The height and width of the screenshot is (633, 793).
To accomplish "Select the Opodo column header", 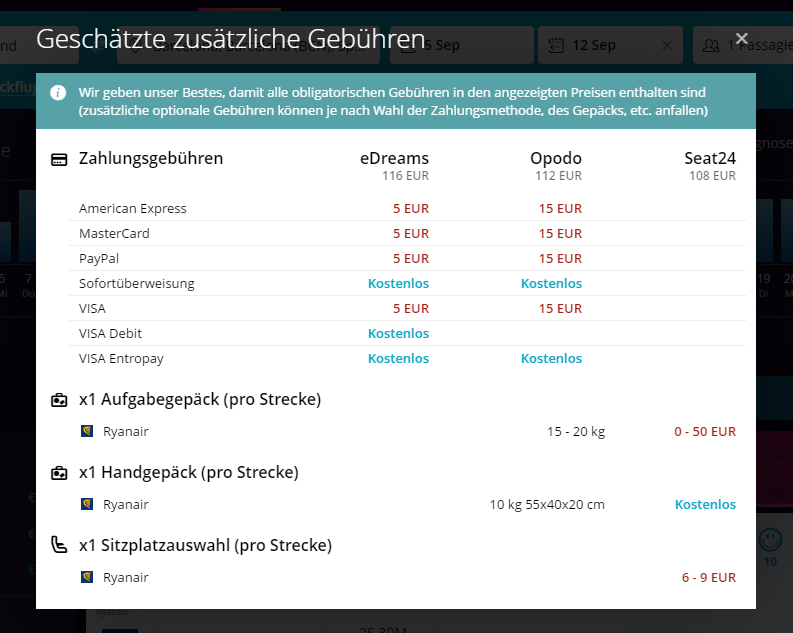I will (556, 158).
